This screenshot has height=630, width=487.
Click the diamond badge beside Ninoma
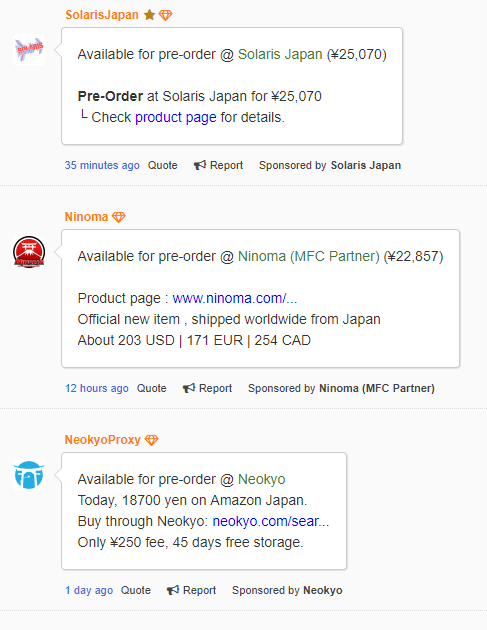tap(119, 217)
